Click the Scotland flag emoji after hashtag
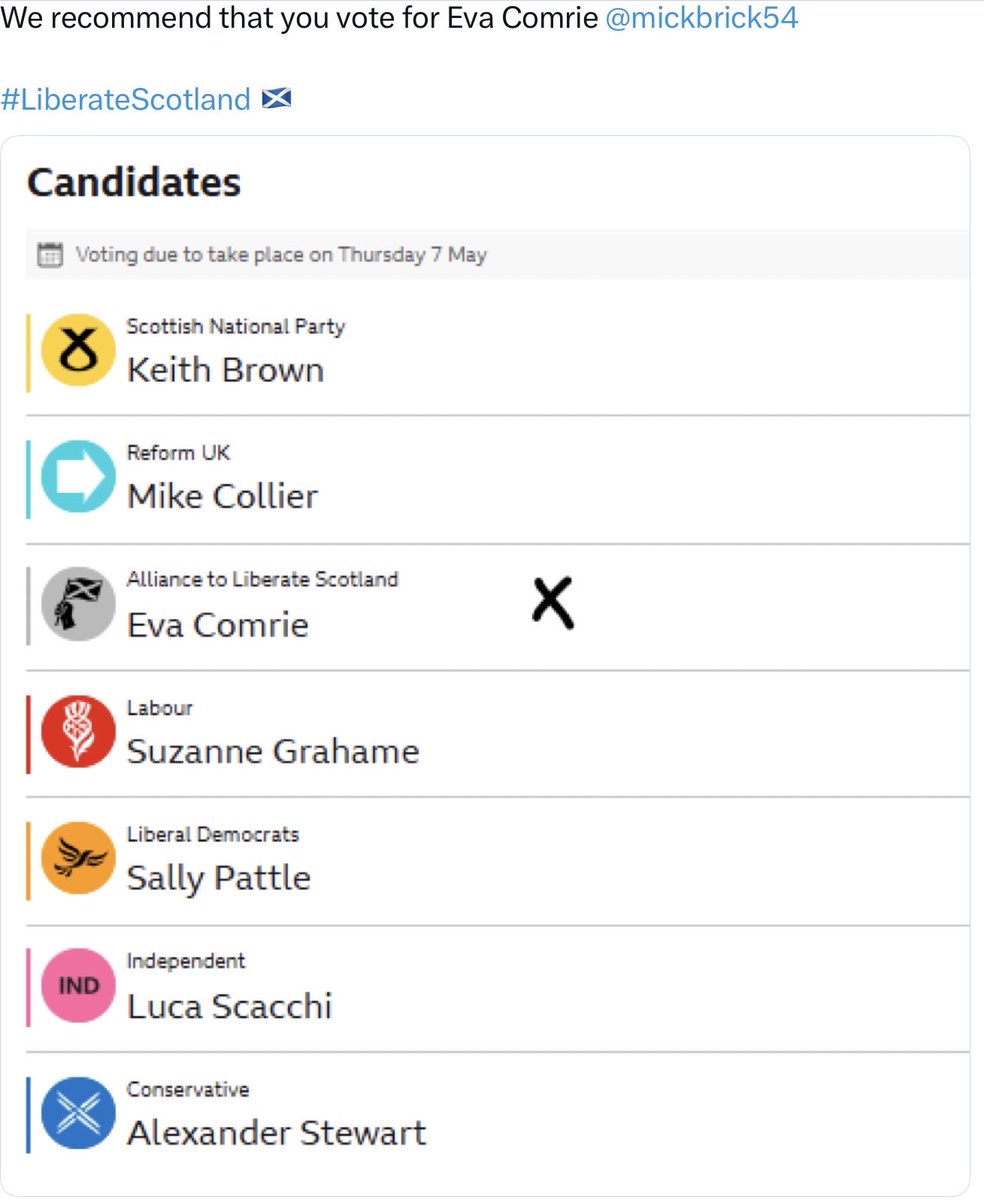The height and width of the screenshot is (1200, 984). tap(275, 99)
